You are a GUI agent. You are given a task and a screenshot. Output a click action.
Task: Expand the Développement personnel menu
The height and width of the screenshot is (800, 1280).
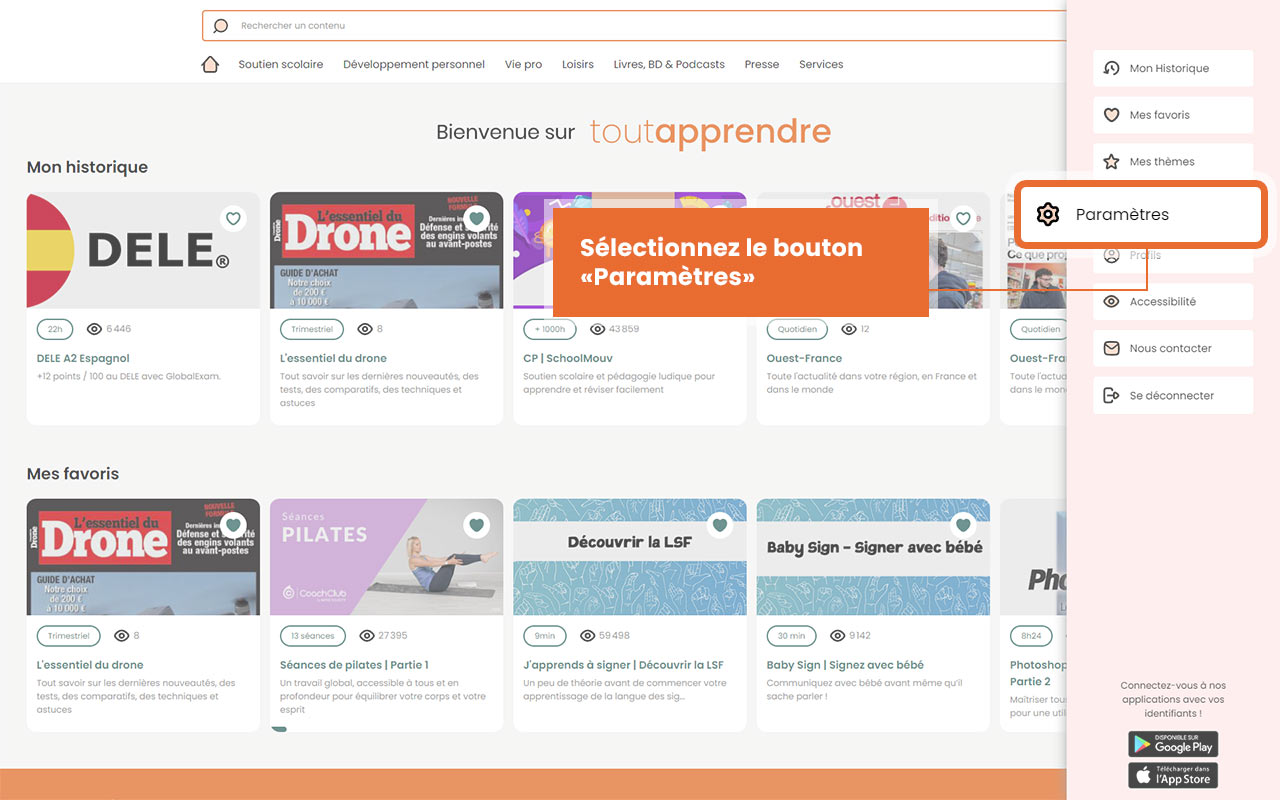(413, 64)
